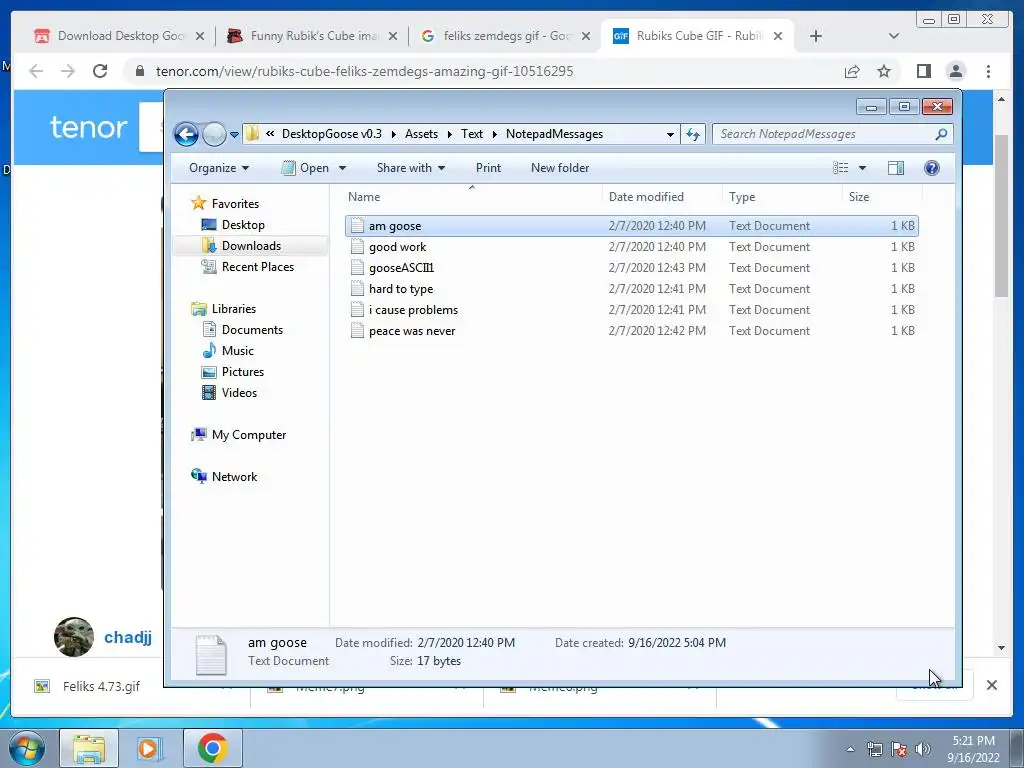Bookmark this page with star icon
Image resolution: width=1024 pixels, height=768 pixels.
pyautogui.click(x=884, y=71)
